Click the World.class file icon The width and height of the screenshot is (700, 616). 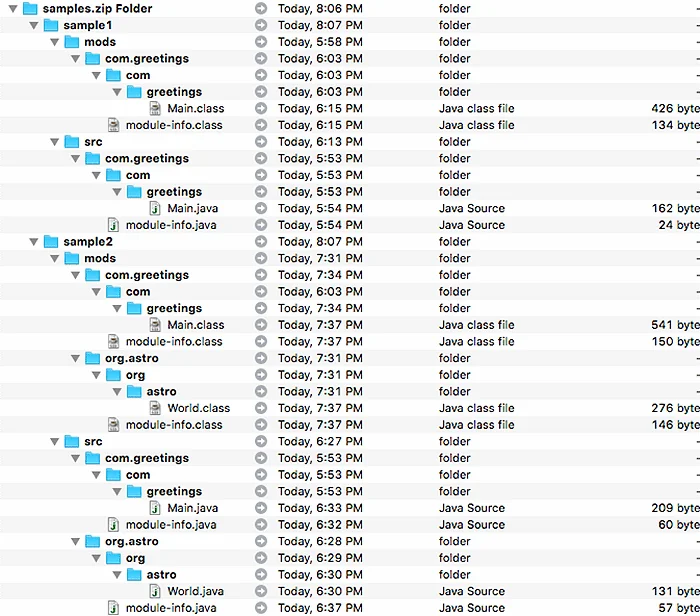155,408
